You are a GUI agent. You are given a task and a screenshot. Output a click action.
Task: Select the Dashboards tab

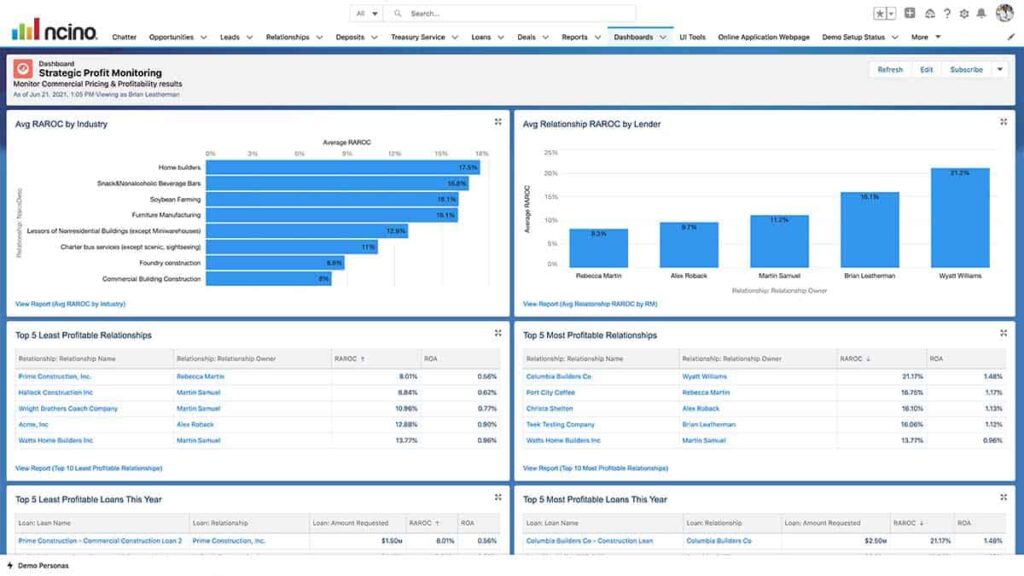coord(633,37)
